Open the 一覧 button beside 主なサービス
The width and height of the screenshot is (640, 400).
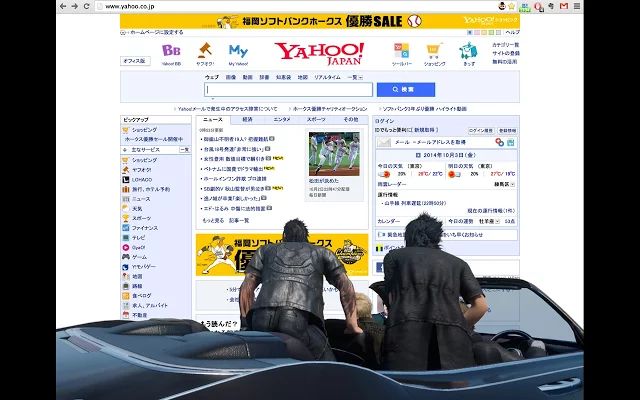[x=185, y=150]
